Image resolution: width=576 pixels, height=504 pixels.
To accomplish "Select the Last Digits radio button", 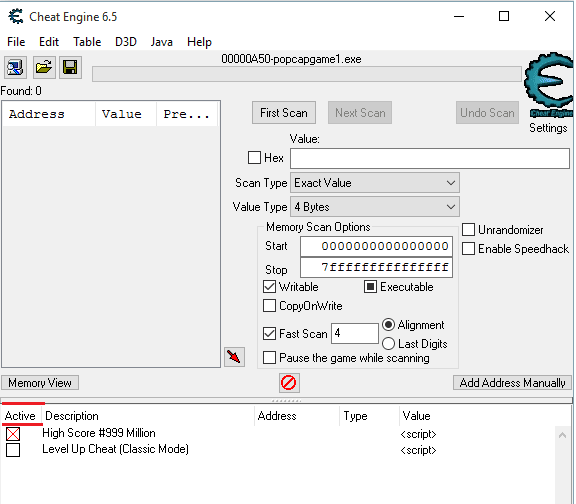I will (x=389, y=344).
